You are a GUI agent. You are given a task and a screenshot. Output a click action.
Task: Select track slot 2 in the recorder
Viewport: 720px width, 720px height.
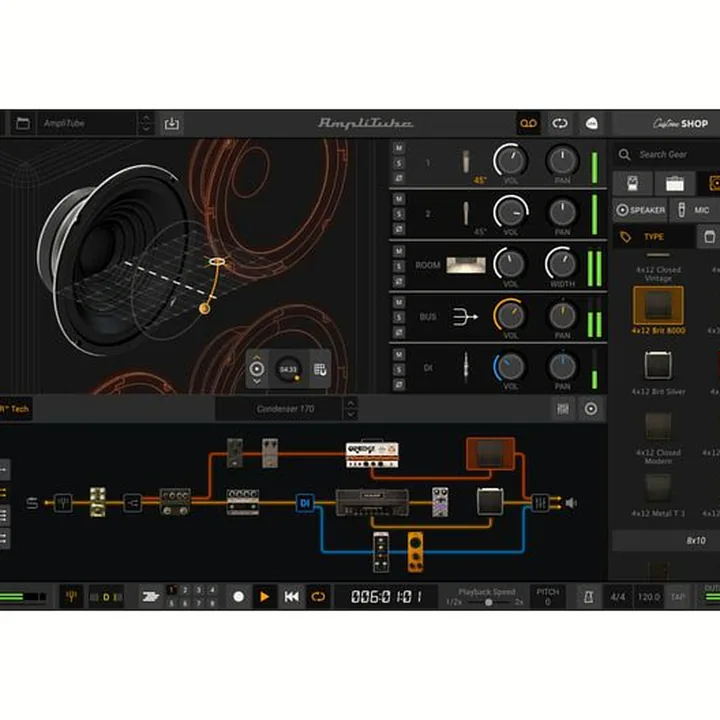click(185, 590)
